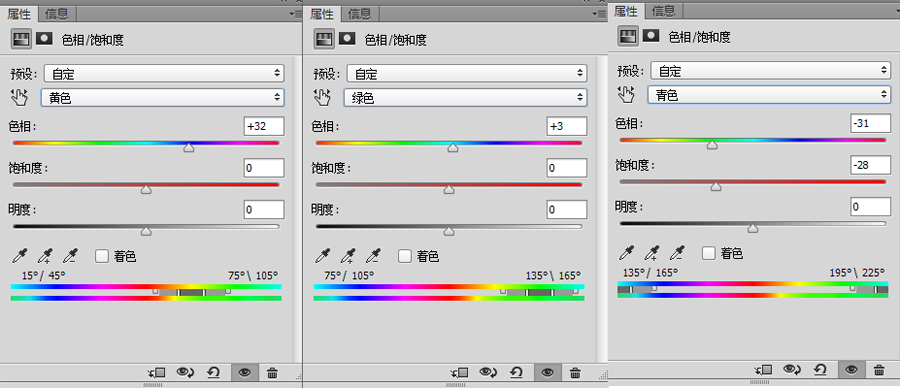Delete adjustment layer via trash in Yellow panel
Viewport: 900px width, 388px height.
(273, 373)
